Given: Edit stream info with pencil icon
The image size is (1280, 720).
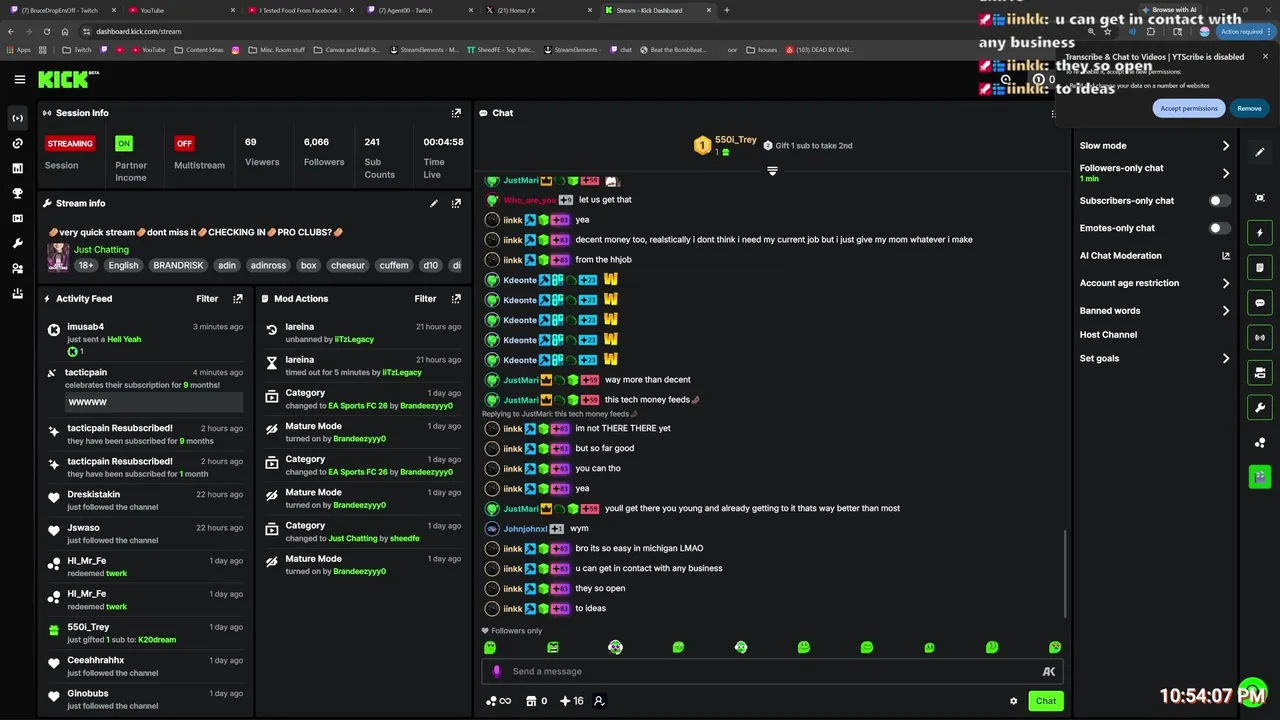Looking at the screenshot, I should click(434, 203).
